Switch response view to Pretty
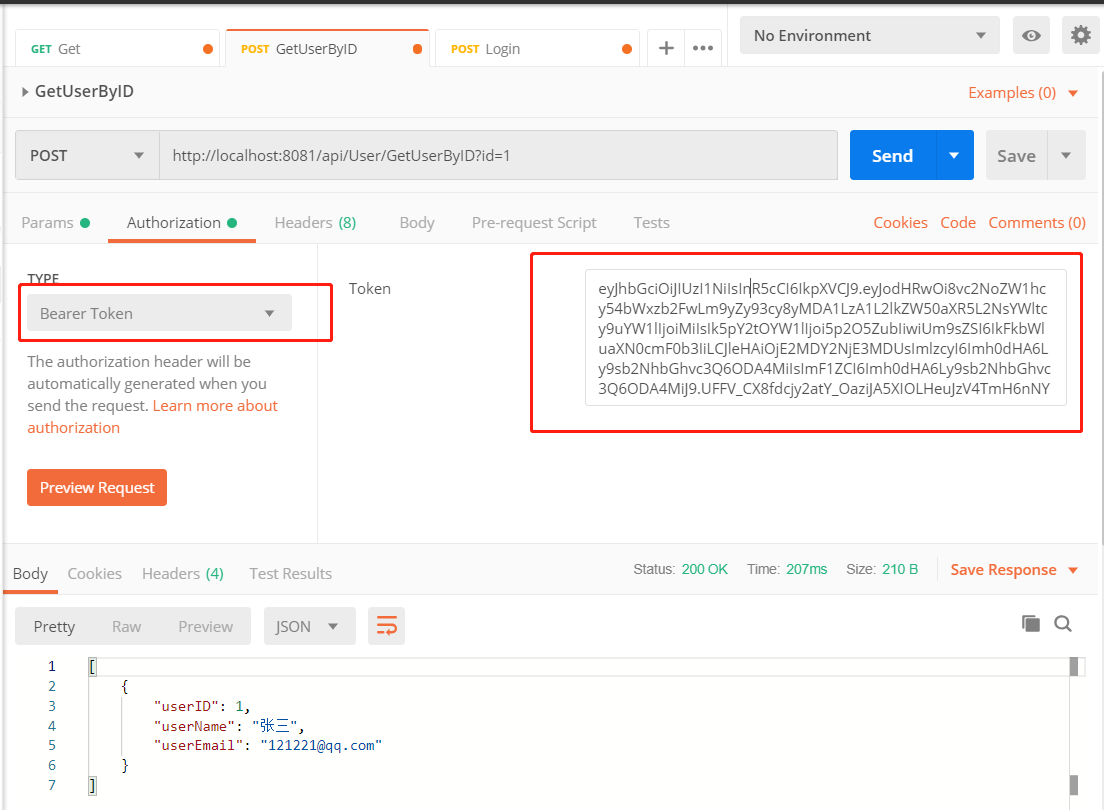 point(54,626)
